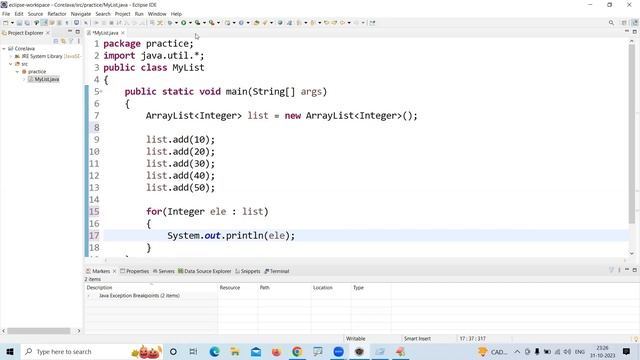640x360 pixels.
Task: Sort markers by Location column header
Action: 331,288
